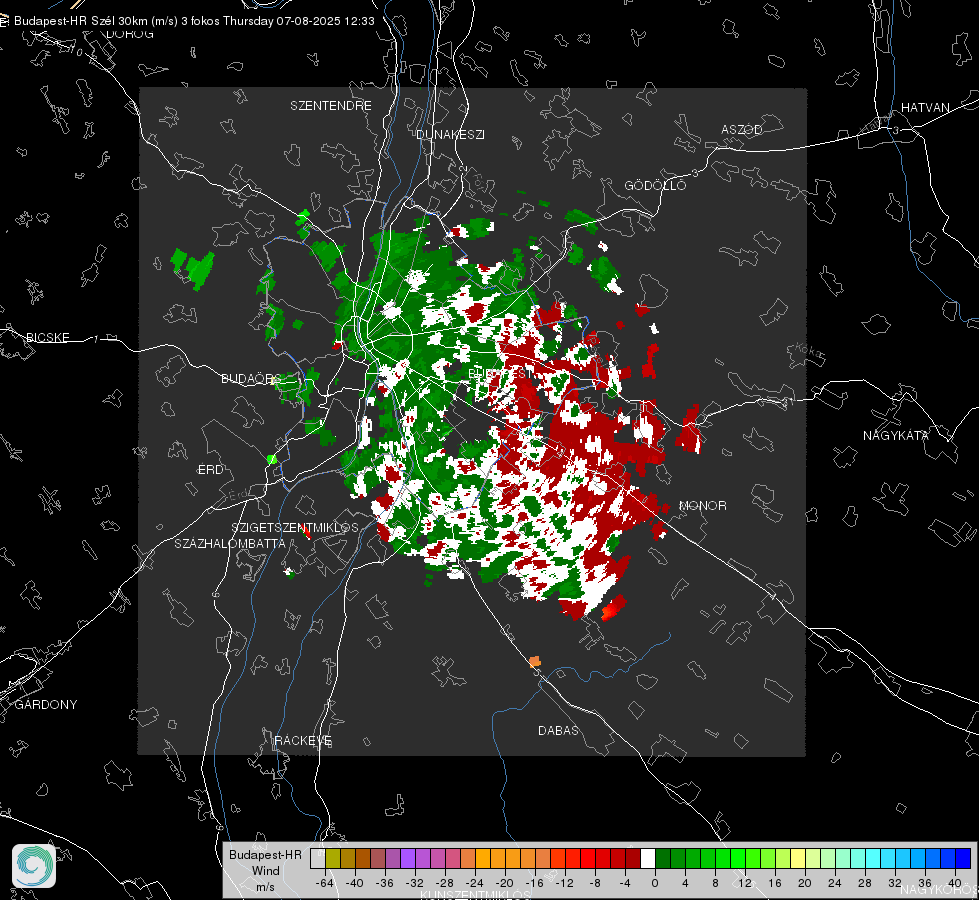Screen dimensions: 979x900
Task: Click the white zero-velocity swatch in legend
Action: [x=648, y=858]
